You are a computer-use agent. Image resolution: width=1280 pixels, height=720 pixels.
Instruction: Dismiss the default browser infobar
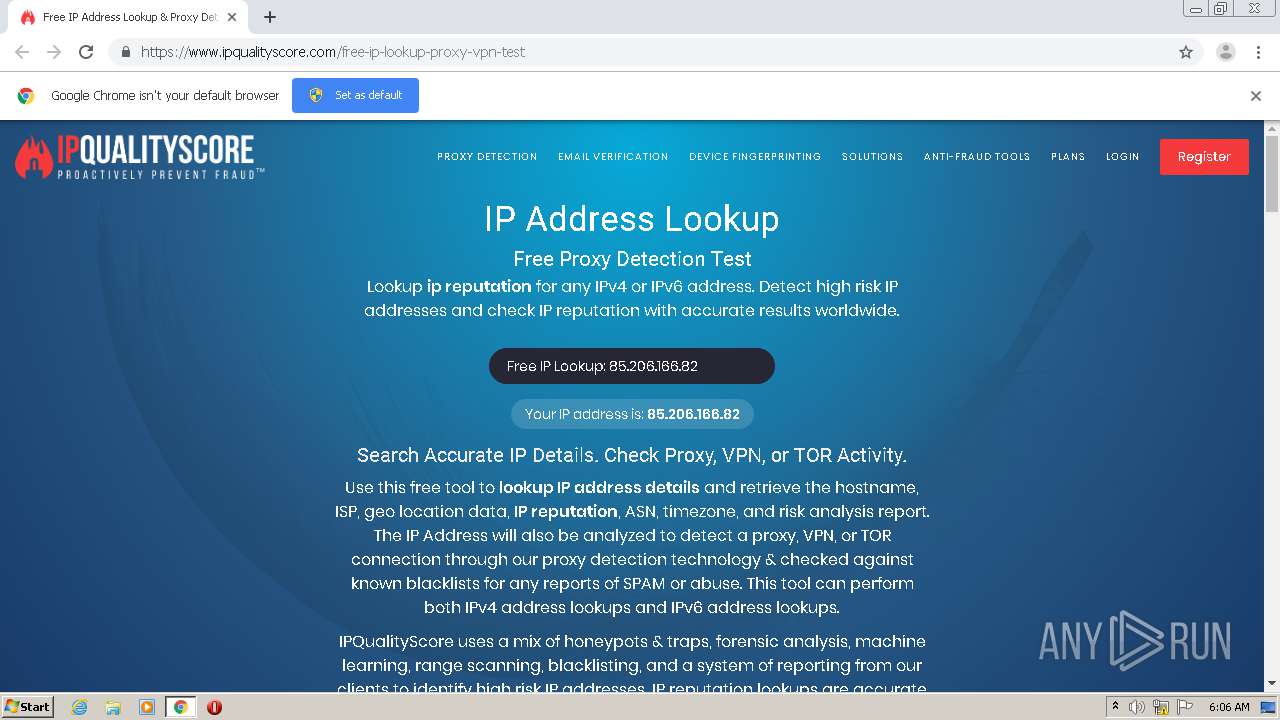pos(1256,96)
